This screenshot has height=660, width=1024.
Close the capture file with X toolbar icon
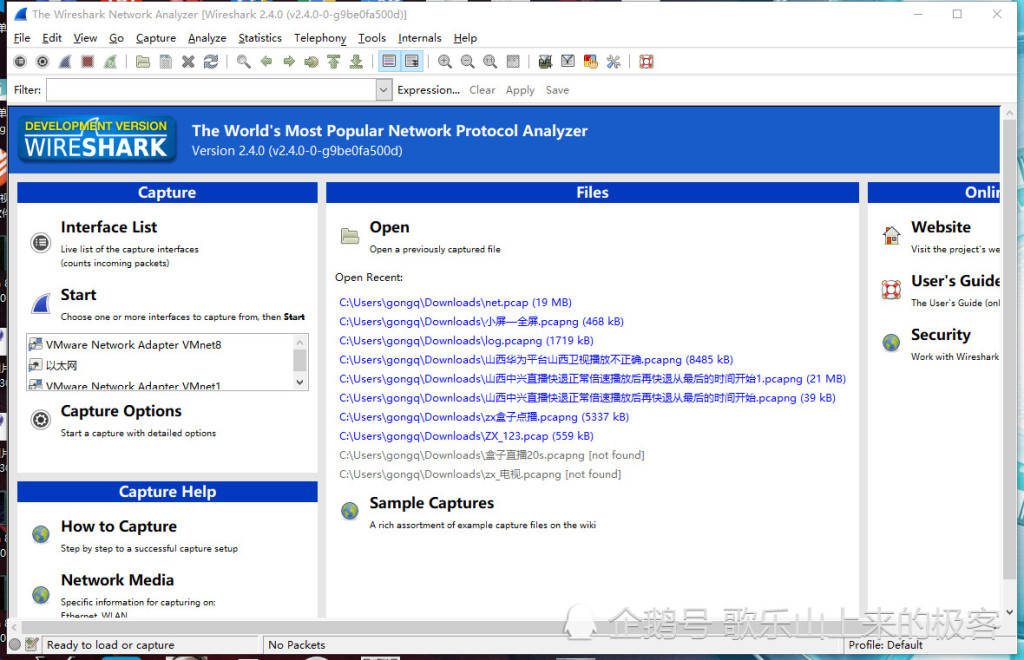click(x=188, y=61)
